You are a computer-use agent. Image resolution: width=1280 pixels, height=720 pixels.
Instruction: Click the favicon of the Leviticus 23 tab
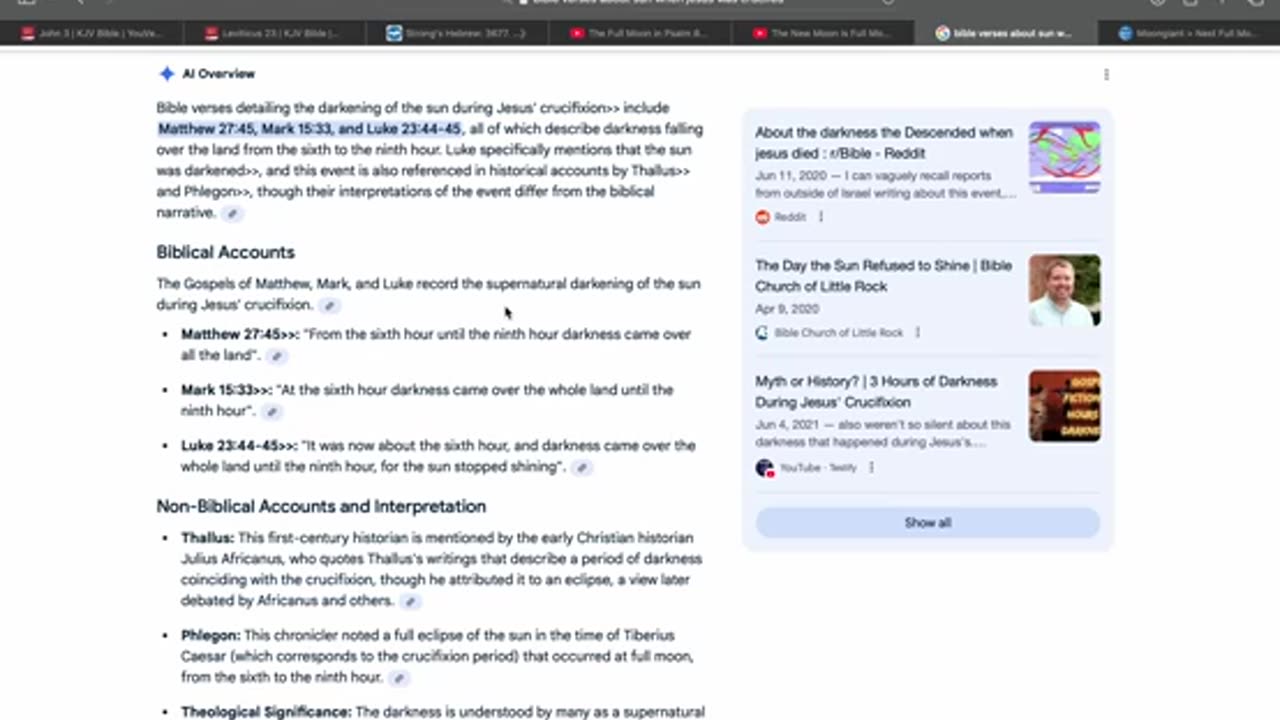[211, 33]
